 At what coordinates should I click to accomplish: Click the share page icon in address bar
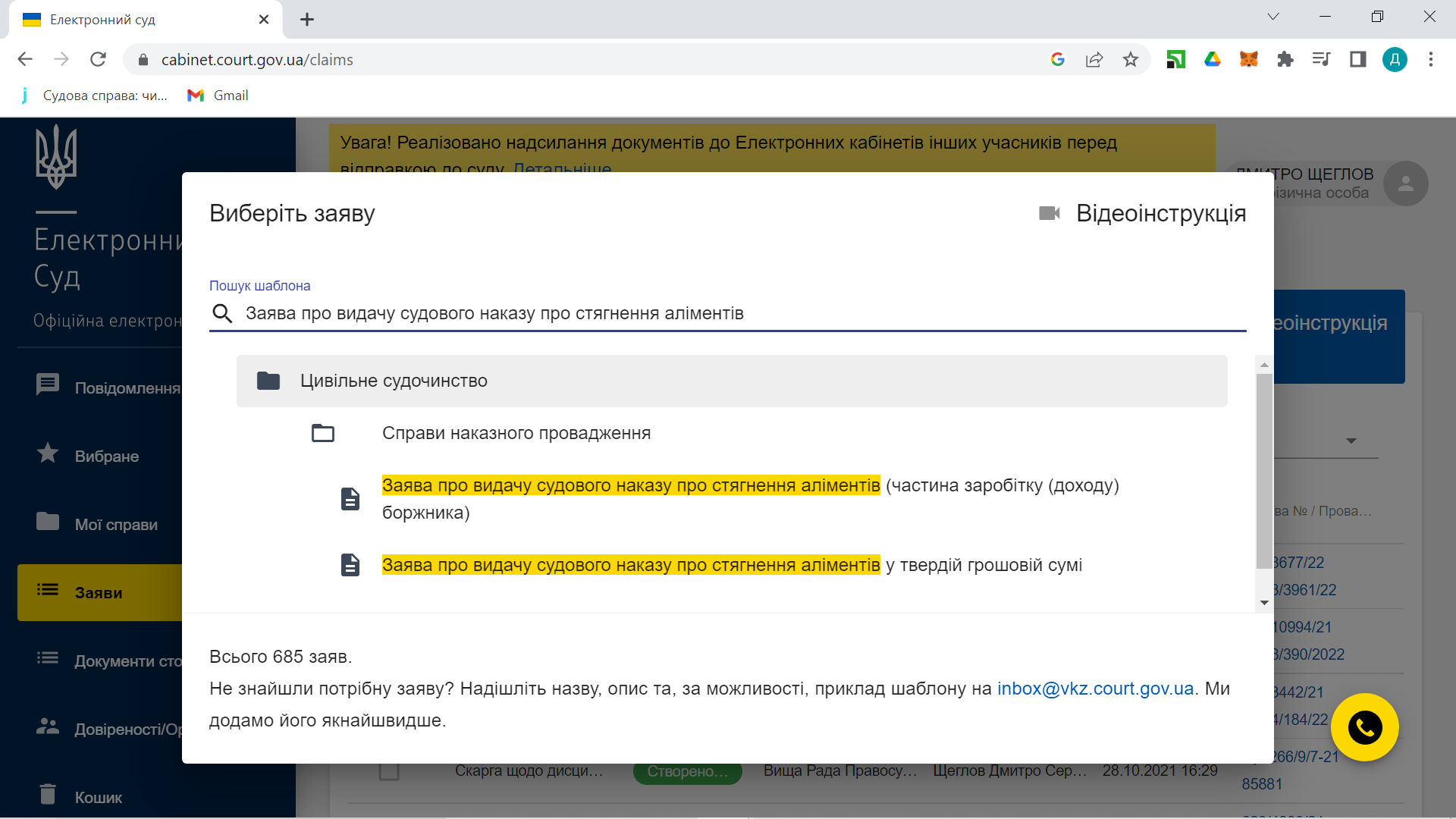click(1094, 59)
